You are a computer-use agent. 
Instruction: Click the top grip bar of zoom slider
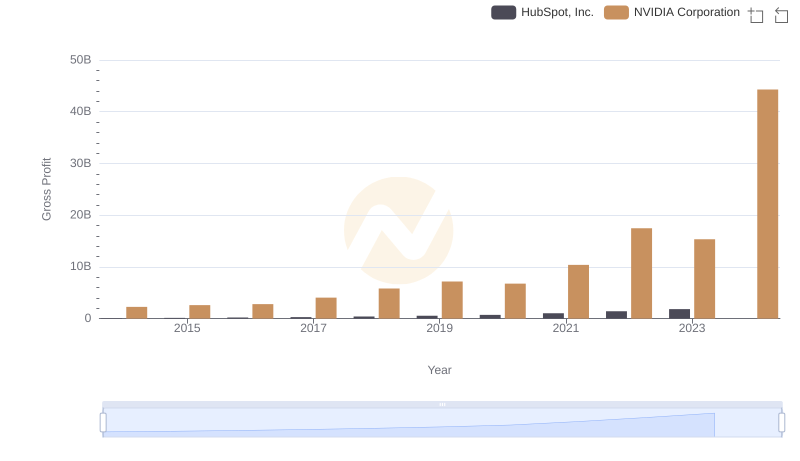click(x=442, y=404)
